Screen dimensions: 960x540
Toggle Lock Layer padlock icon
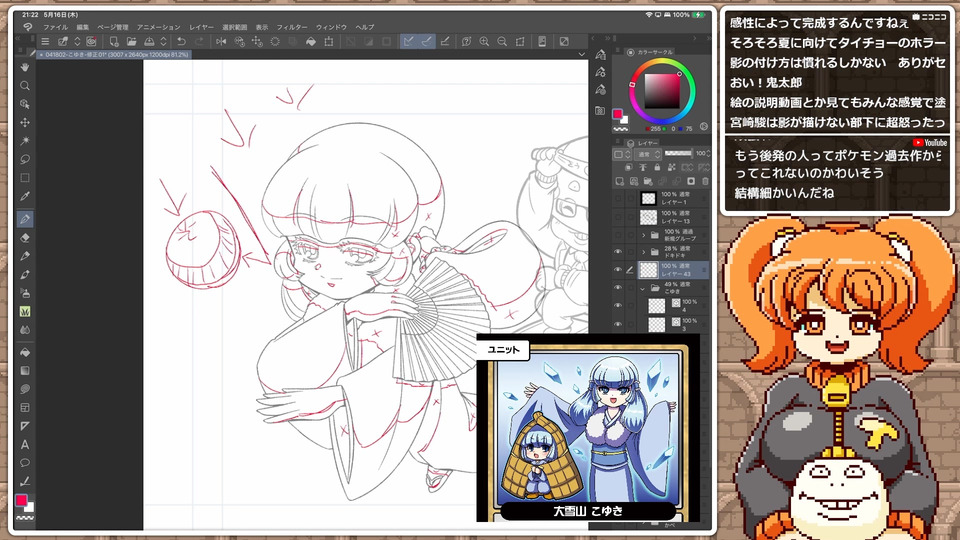658,167
